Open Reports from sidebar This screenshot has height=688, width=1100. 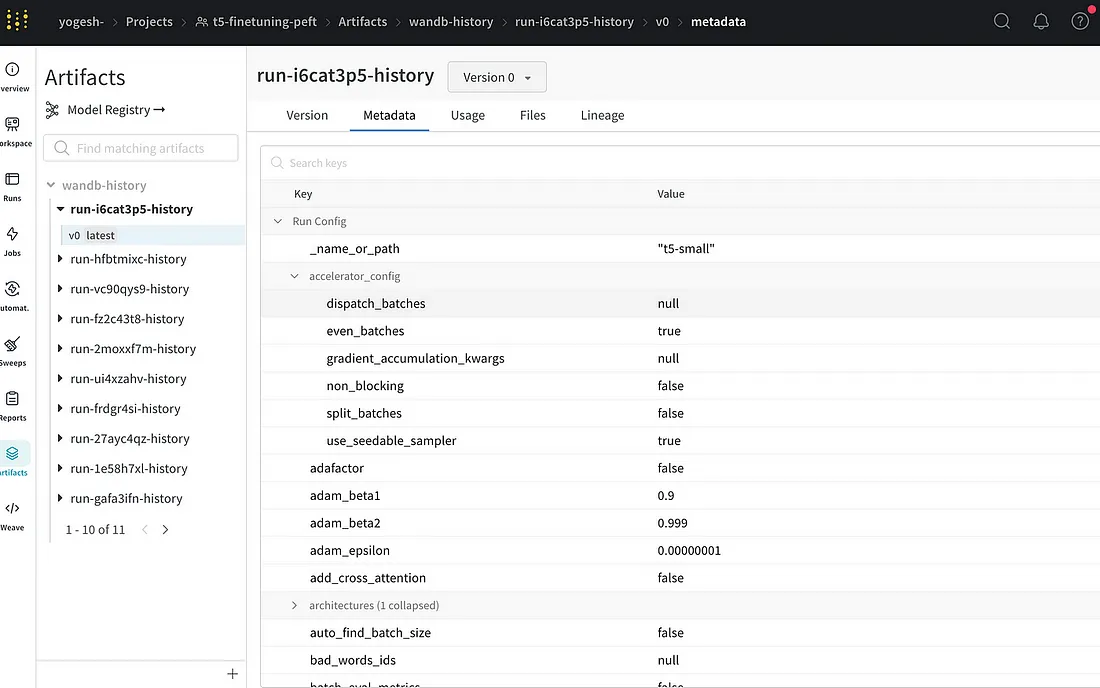click(13, 405)
